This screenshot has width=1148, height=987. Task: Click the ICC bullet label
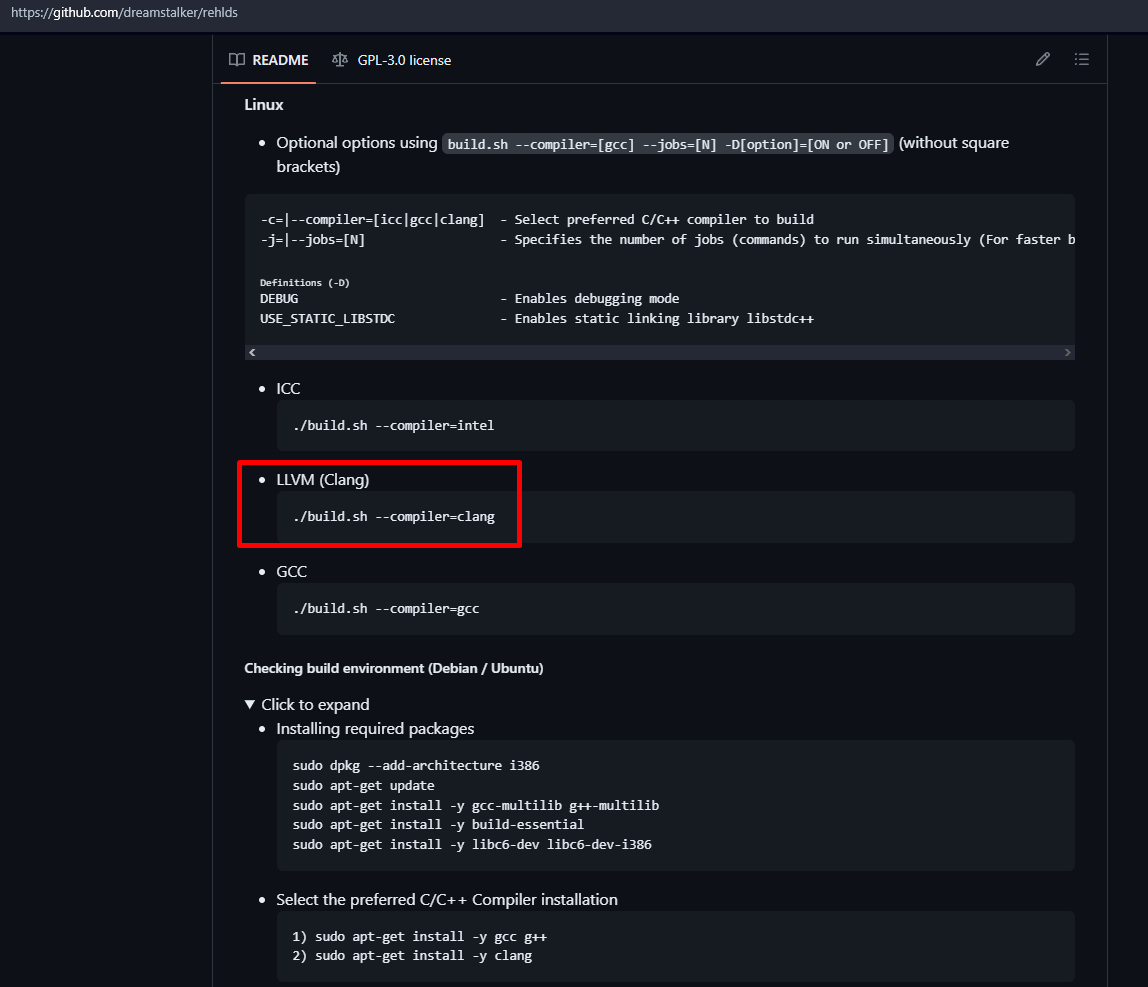tap(288, 389)
